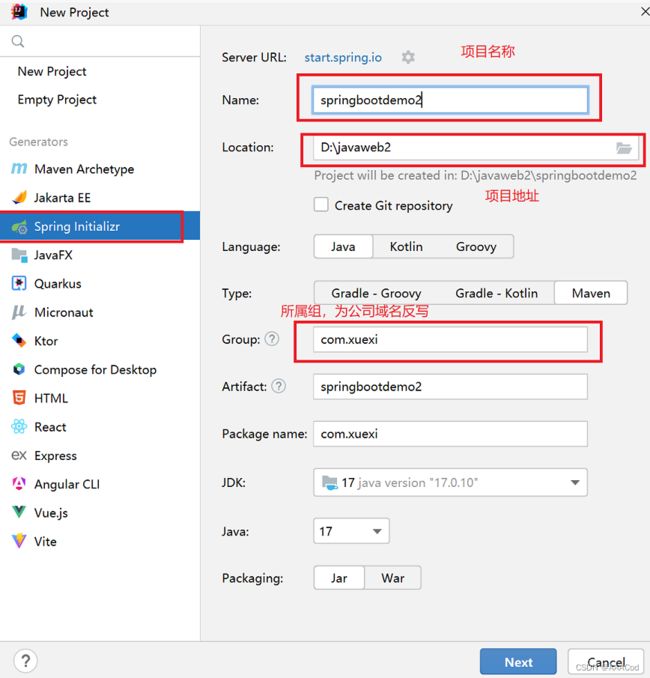Image resolution: width=650 pixels, height=678 pixels.
Task: Click the Express icon
Action: pos(19,455)
